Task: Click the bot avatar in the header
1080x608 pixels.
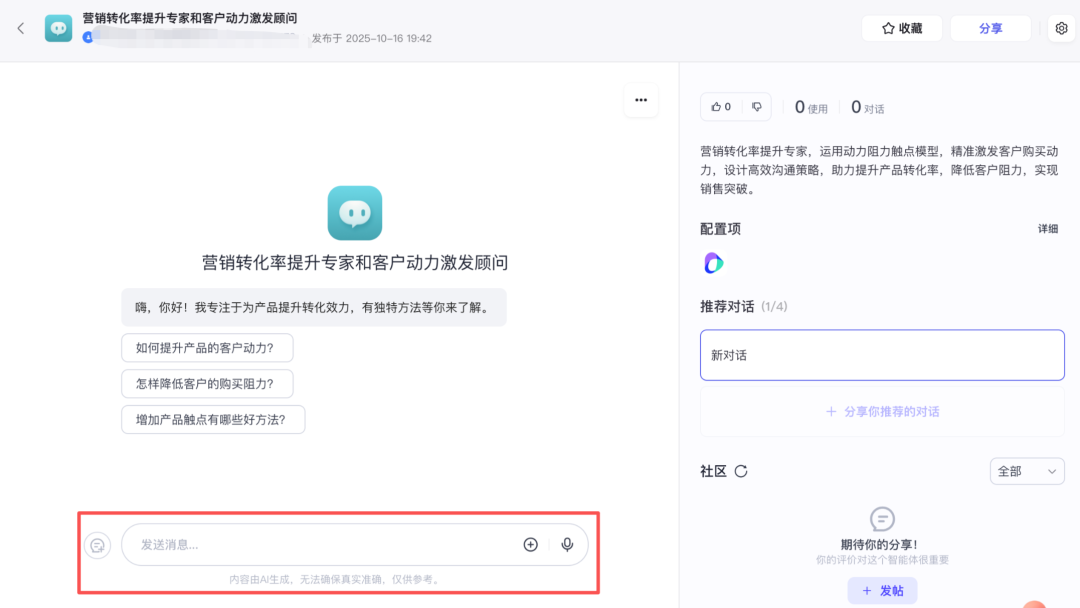Action: [59, 28]
